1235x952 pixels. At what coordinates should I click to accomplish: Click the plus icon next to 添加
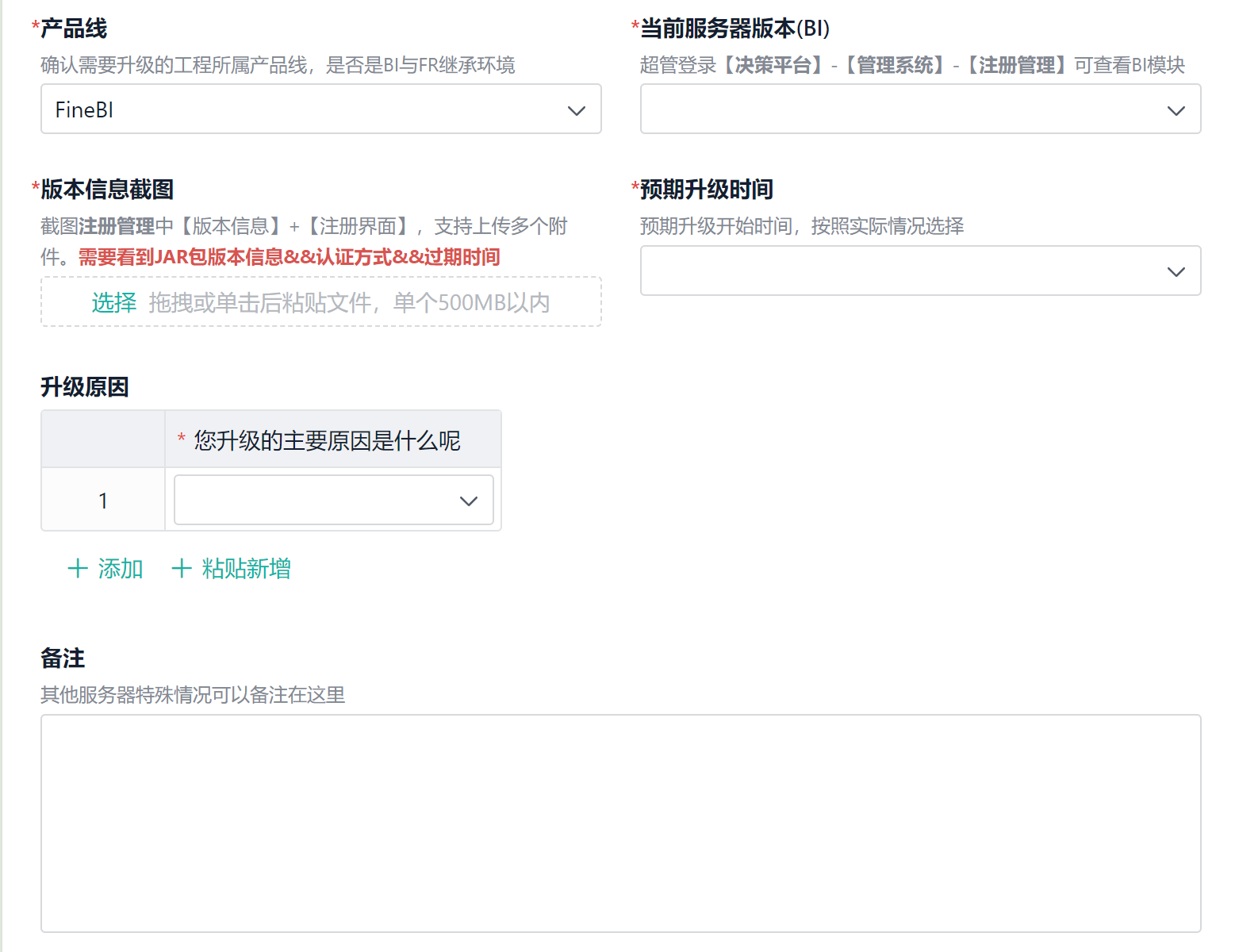pos(78,568)
